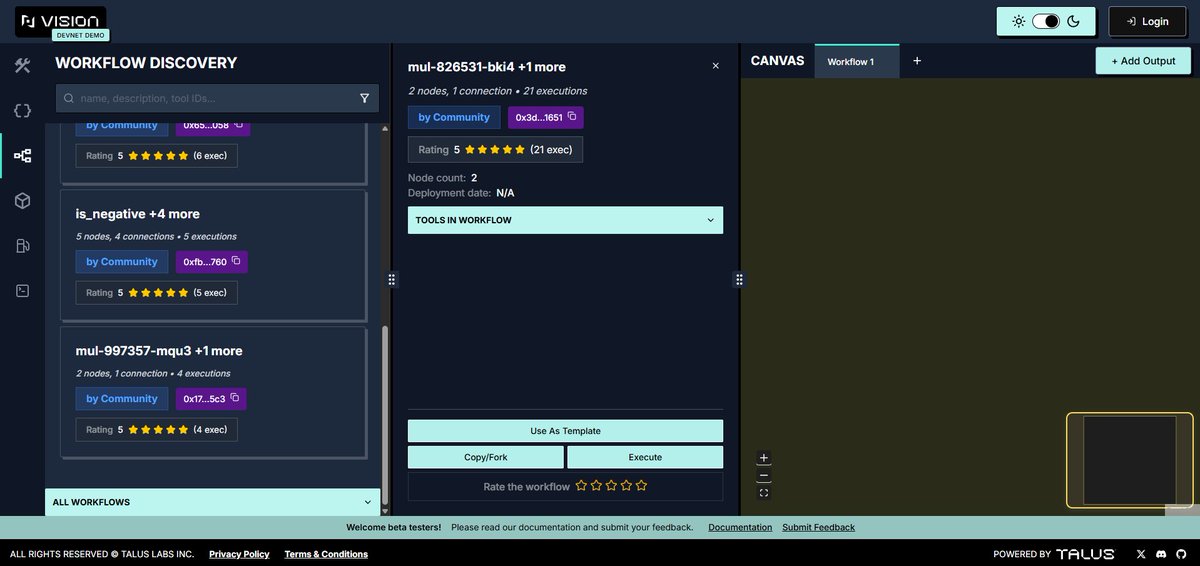Copy address 0x17...5c3 with copy icon

click(x=235, y=398)
